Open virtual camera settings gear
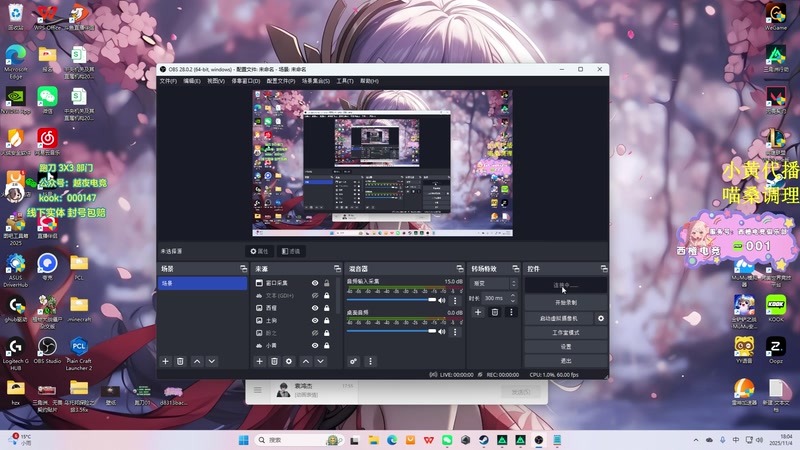The height and width of the screenshot is (450, 800). (x=601, y=318)
